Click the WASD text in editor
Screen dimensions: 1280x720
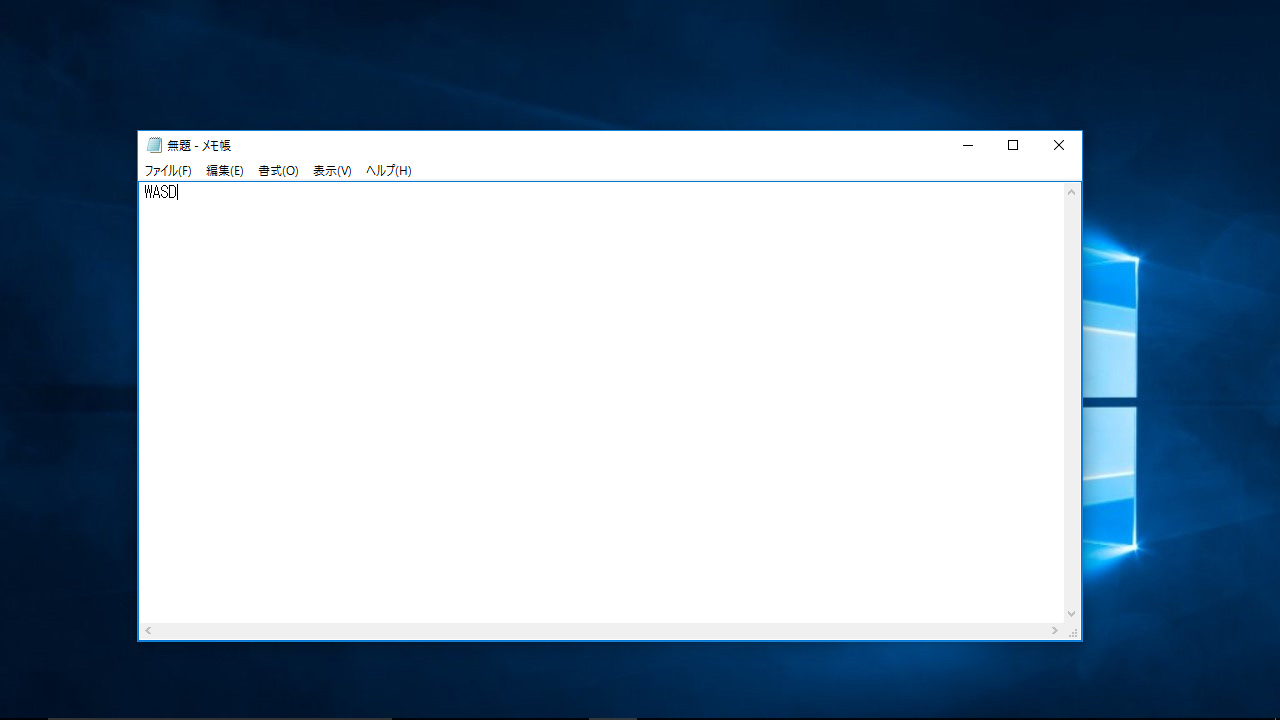[160, 192]
